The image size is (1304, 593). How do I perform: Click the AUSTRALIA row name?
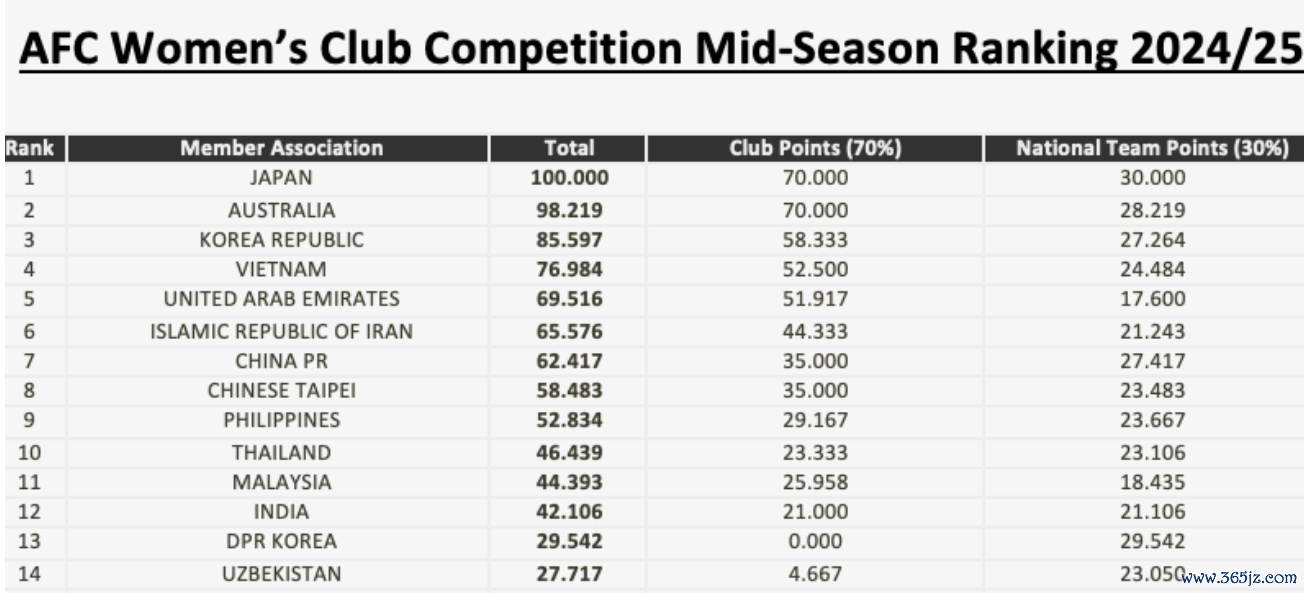[281, 210]
